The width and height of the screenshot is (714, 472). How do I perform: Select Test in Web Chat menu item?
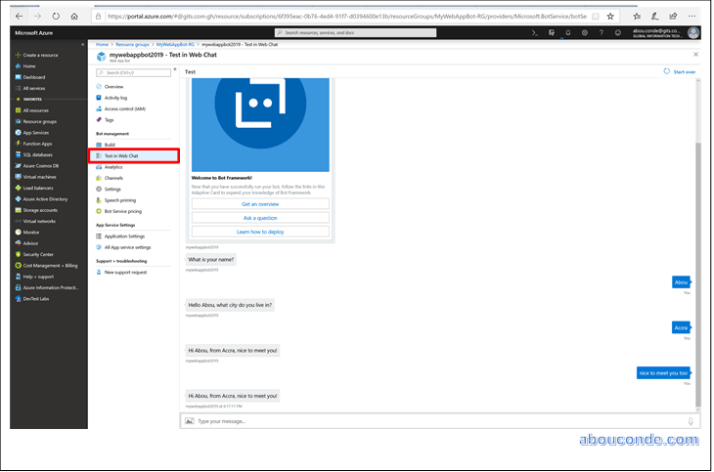pyautogui.click(x=121, y=156)
